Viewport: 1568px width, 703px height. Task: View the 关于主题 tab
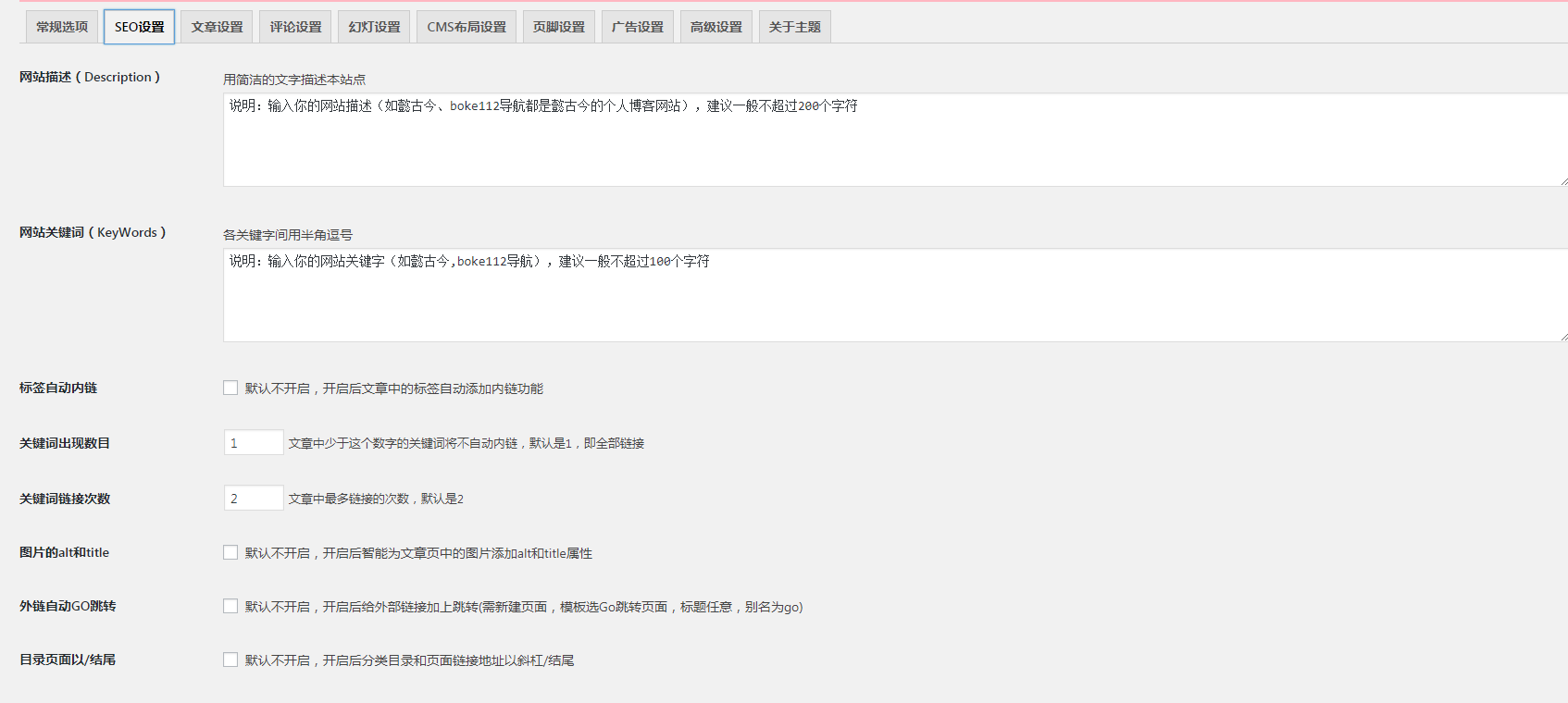(x=795, y=27)
